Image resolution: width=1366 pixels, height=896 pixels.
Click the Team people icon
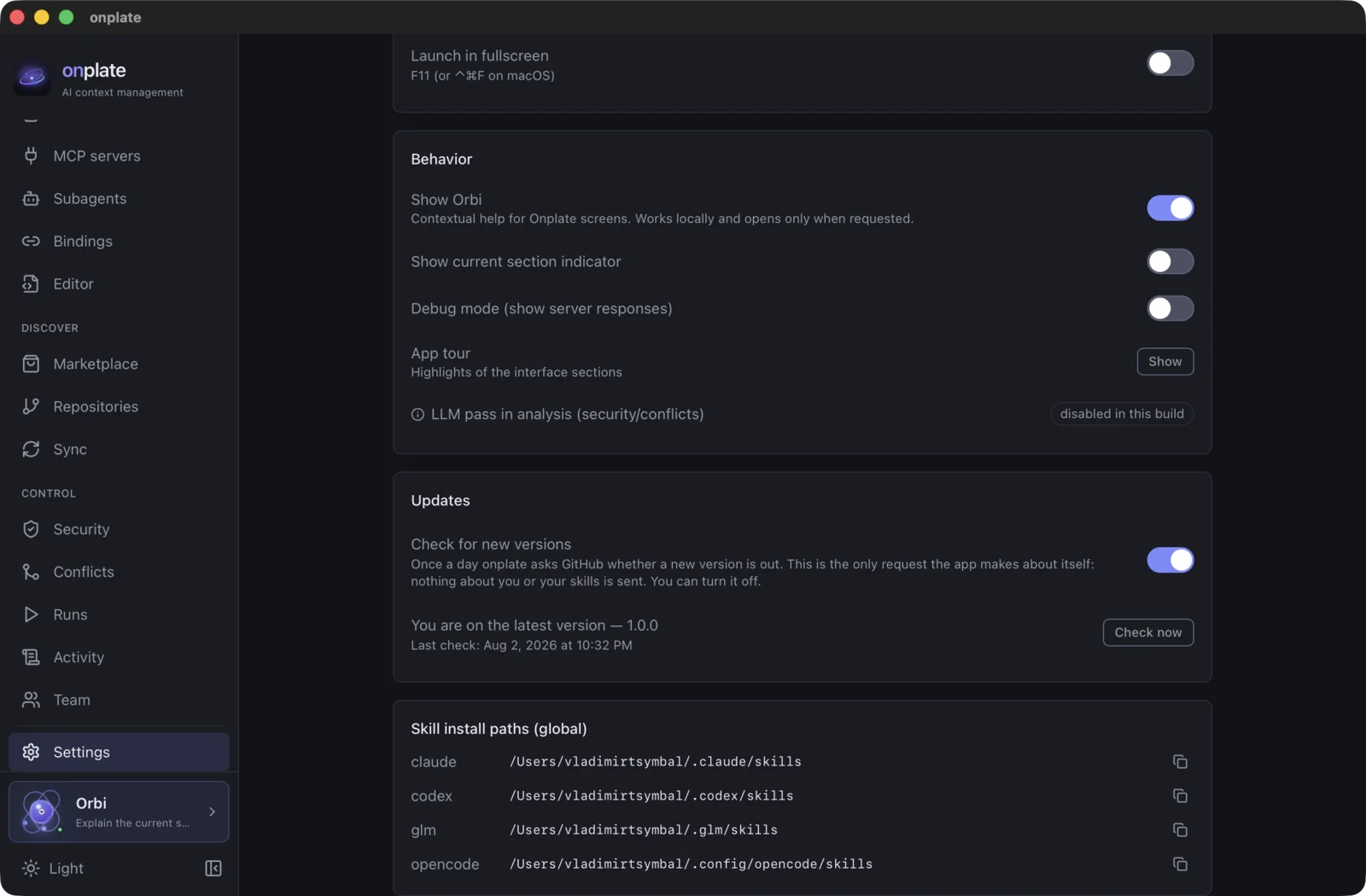[31, 701]
